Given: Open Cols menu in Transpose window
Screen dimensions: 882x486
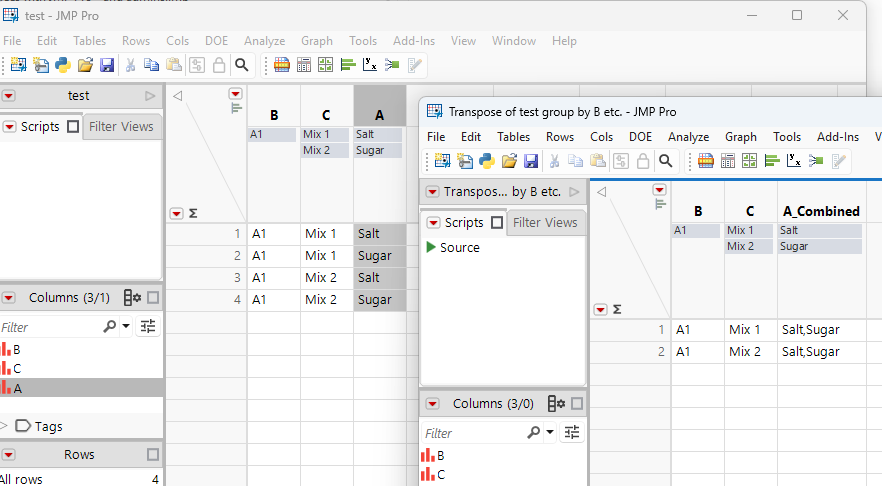Looking at the screenshot, I should (601, 137).
